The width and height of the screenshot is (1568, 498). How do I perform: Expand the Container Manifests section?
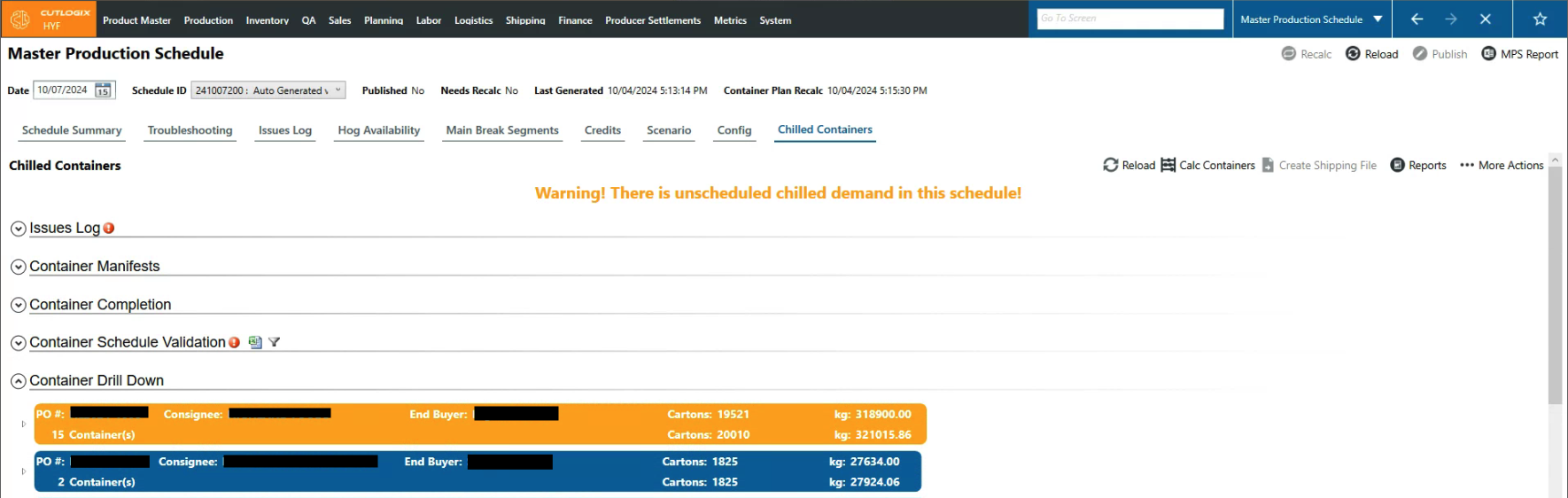18,267
